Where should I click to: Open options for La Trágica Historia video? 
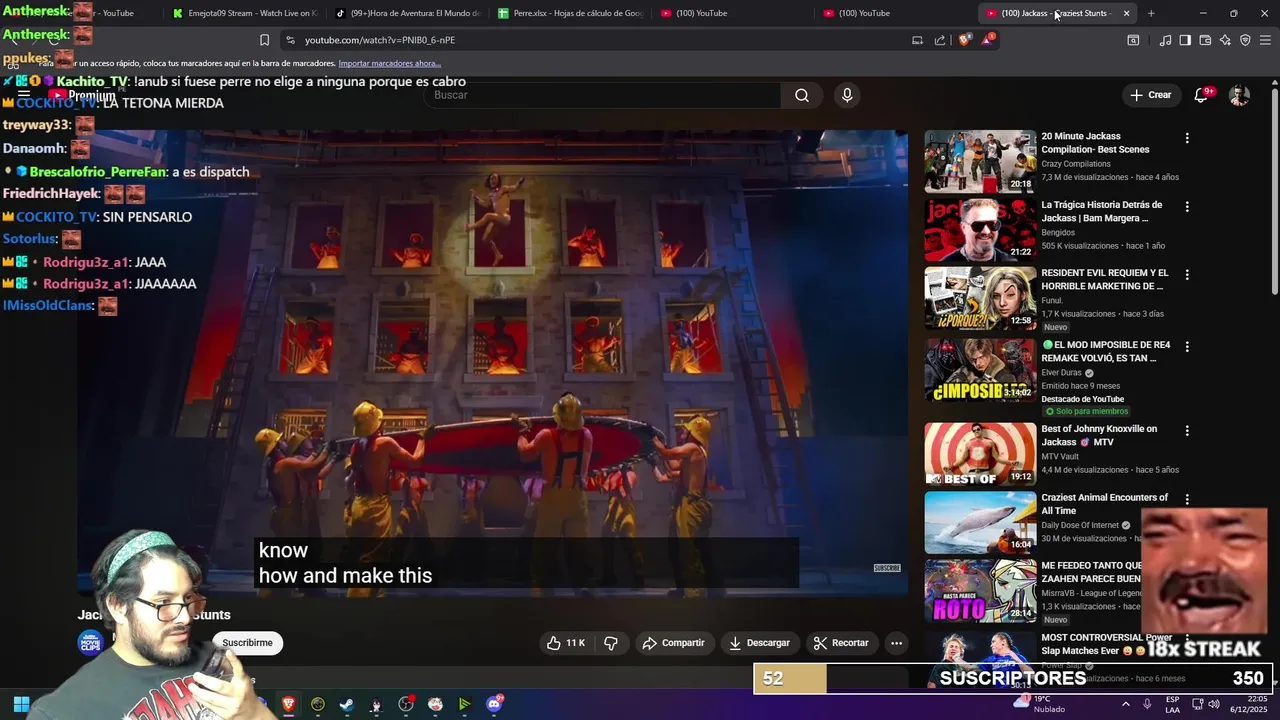(1187, 206)
